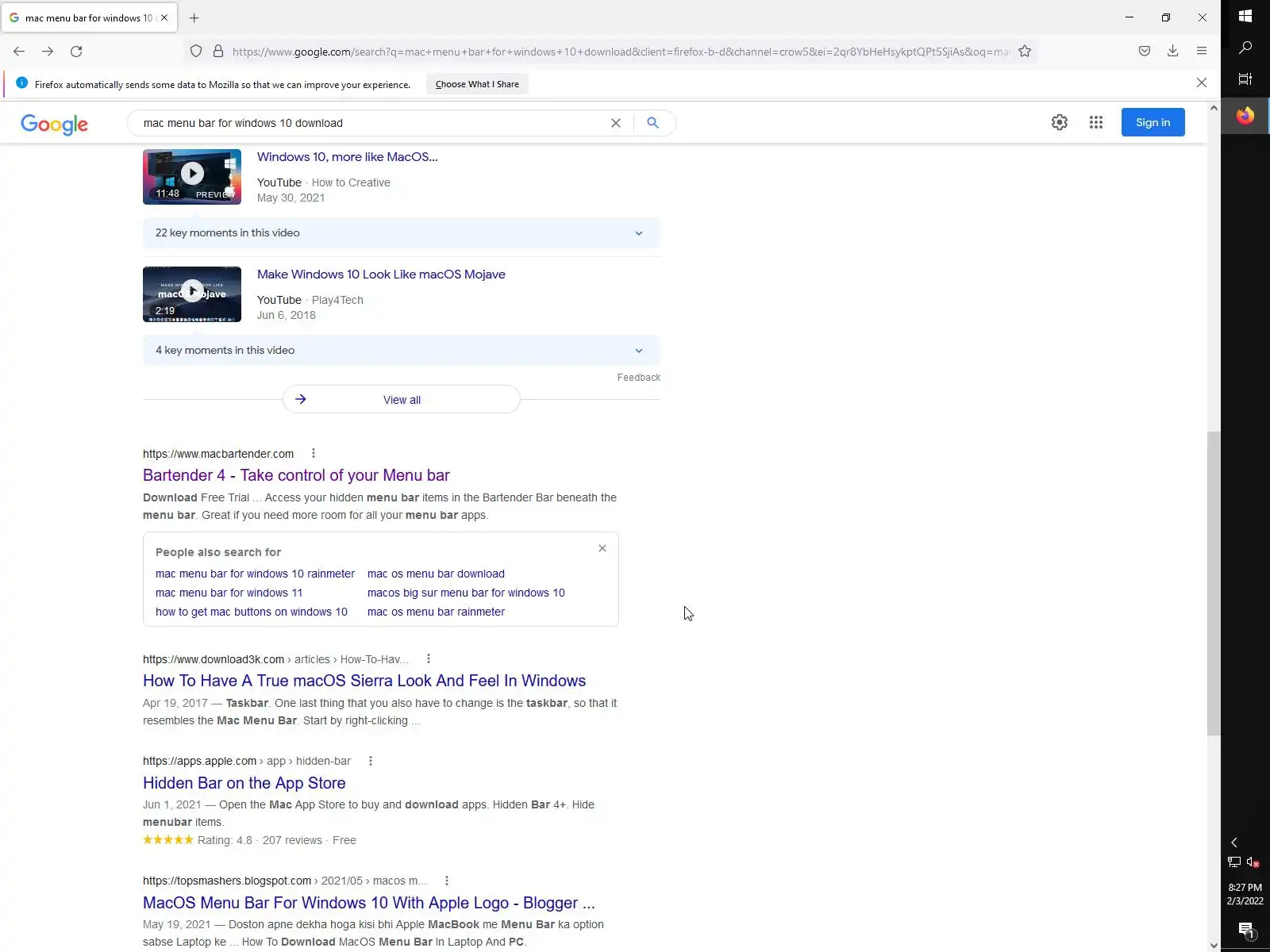The height and width of the screenshot is (952, 1270).
Task: View all video results
Action: (x=402, y=400)
